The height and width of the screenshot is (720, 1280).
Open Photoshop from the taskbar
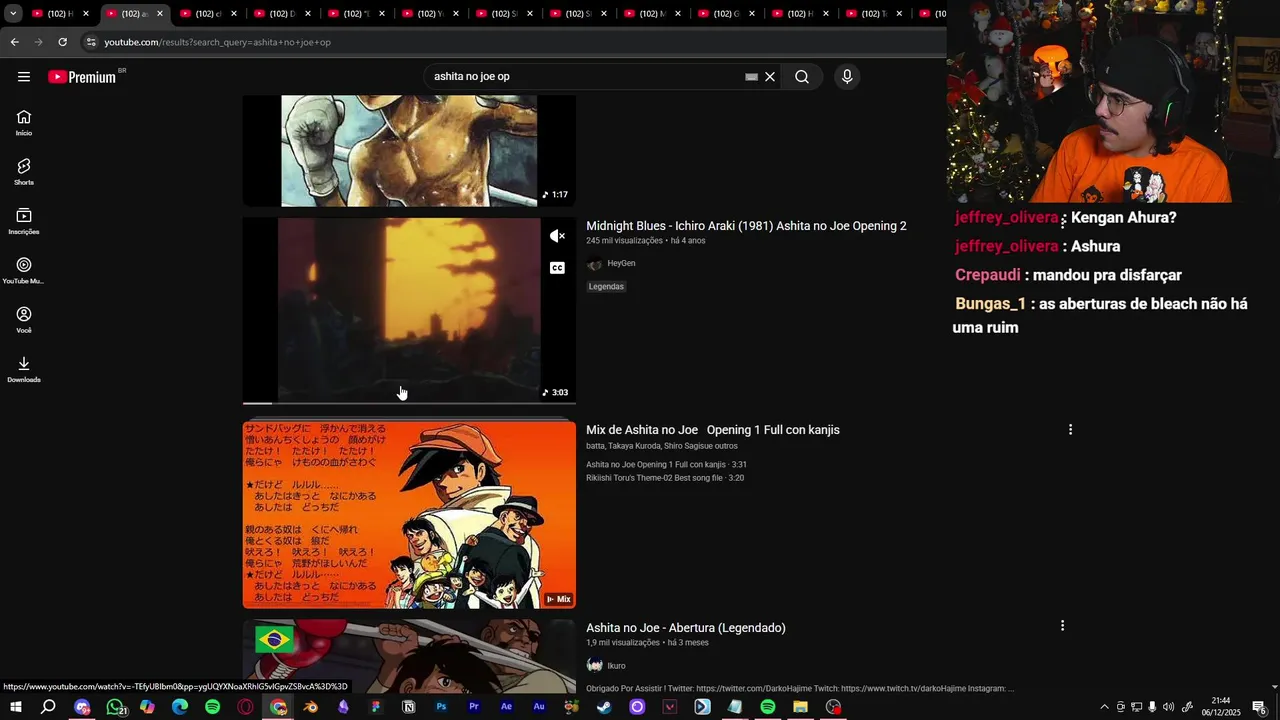[441, 707]
